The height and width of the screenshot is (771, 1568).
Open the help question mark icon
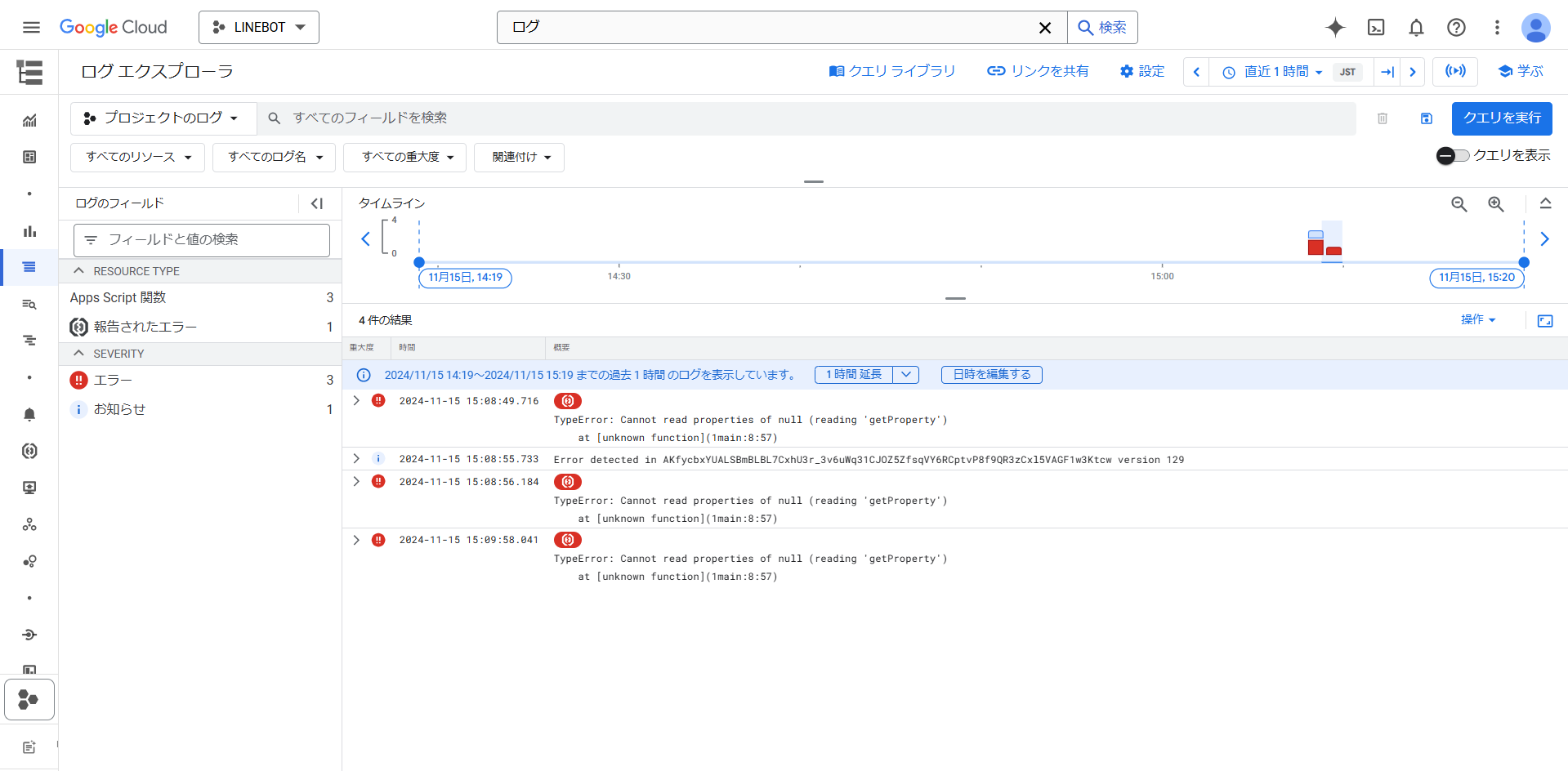coord(1456,27)
